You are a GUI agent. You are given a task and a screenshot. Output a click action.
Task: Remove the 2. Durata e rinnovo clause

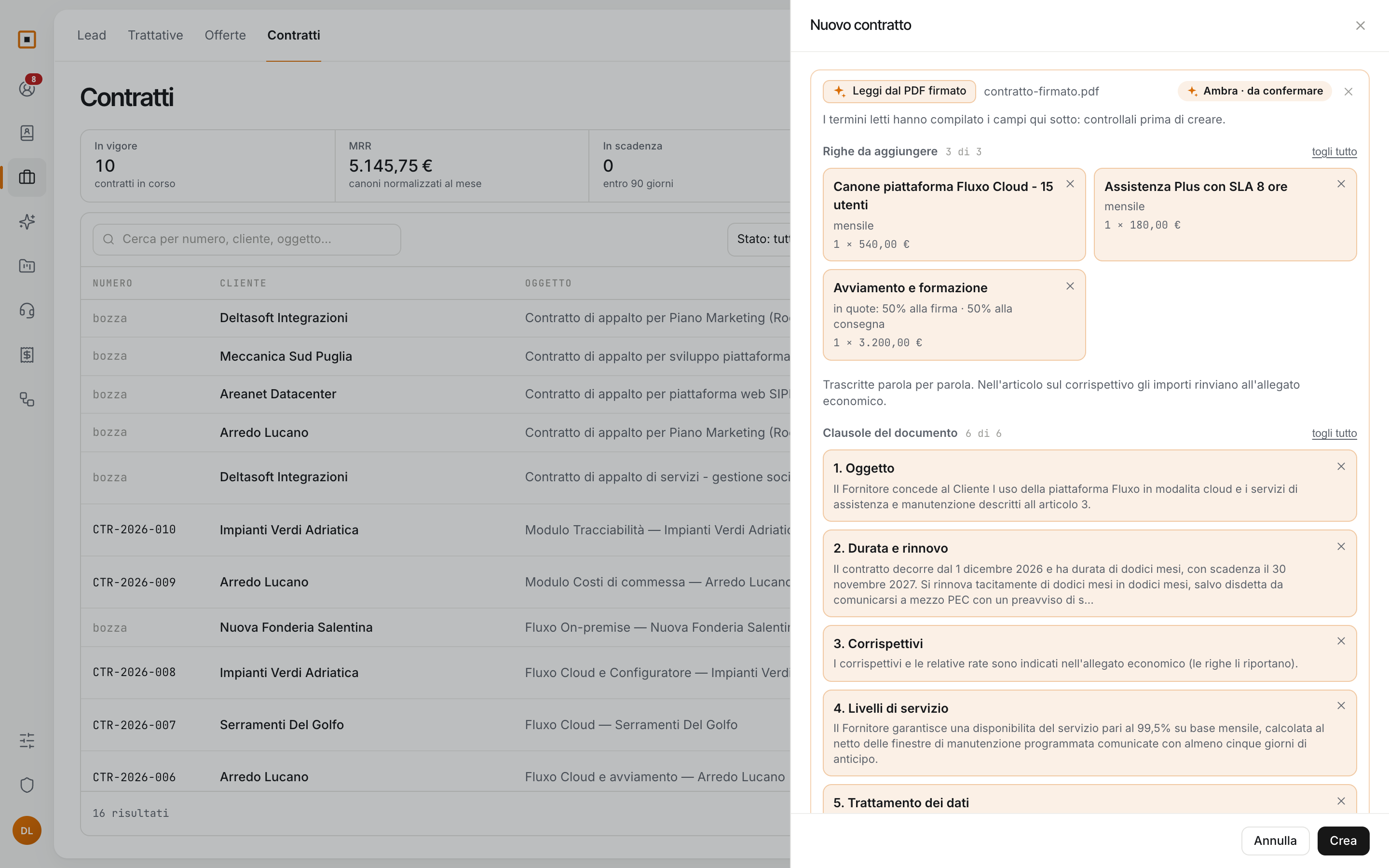(1341, 546)
